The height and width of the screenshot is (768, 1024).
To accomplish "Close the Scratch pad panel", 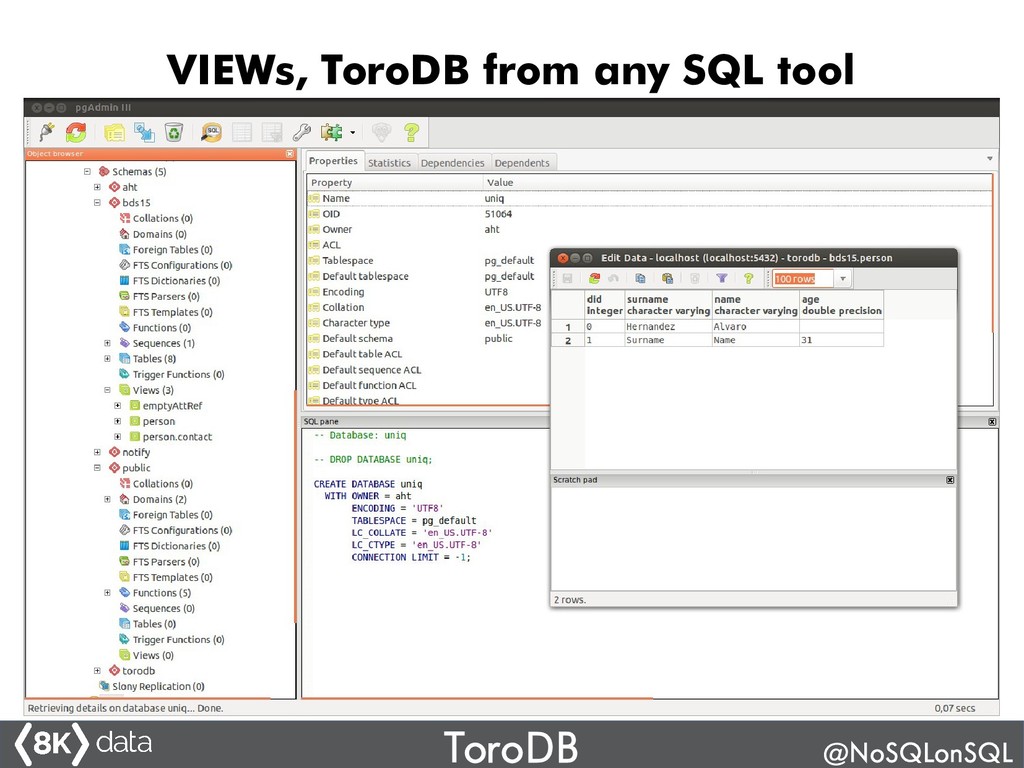I will coord(950,480).
